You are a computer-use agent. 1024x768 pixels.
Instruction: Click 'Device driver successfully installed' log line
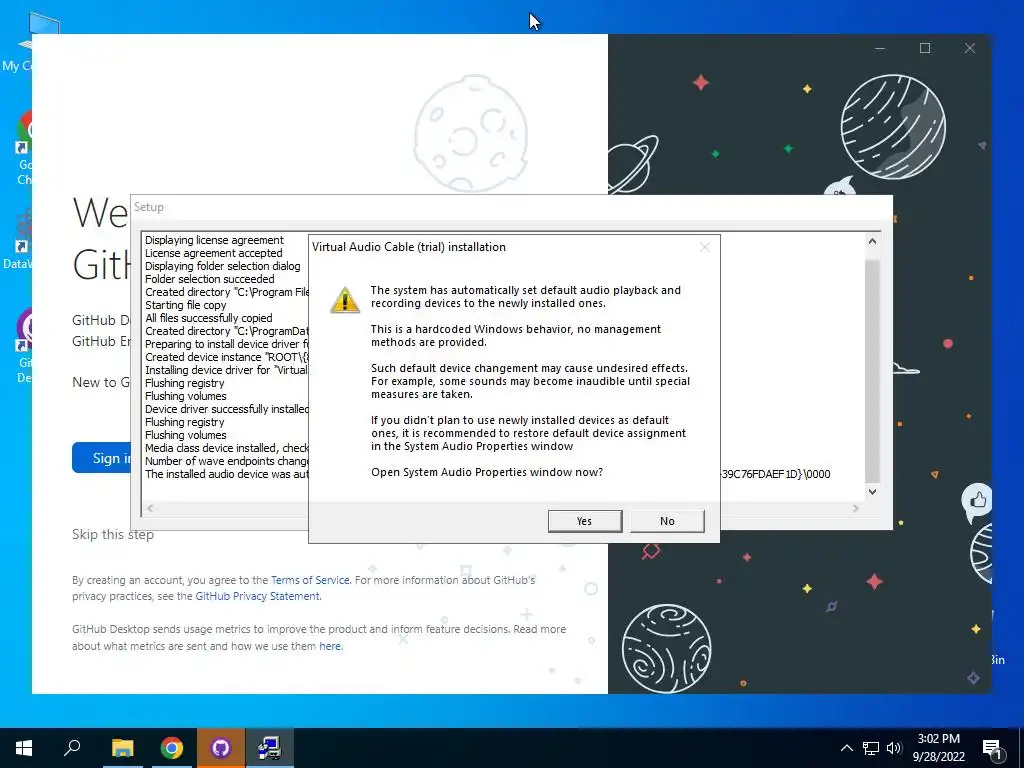(x=227, y=409)
